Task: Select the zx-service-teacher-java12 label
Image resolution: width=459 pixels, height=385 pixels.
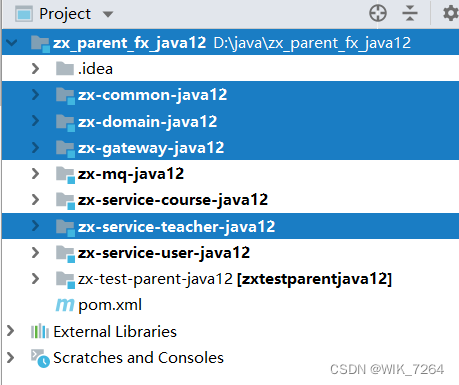Action: (176, 227)
